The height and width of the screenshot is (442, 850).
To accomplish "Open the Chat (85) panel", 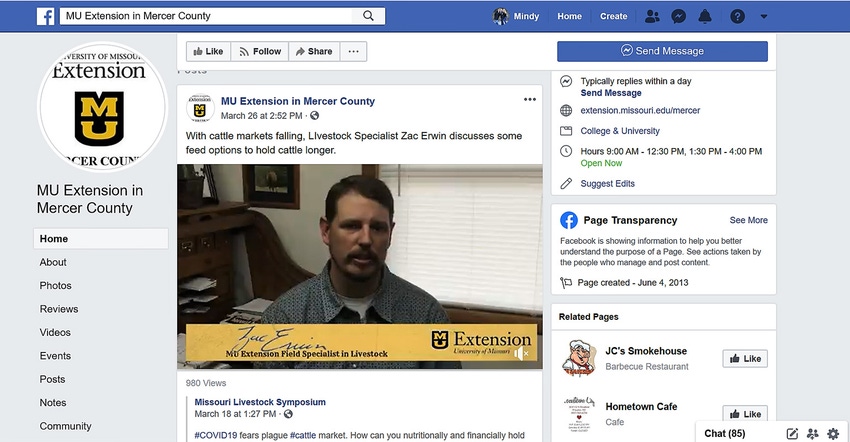I will point(725,433).
